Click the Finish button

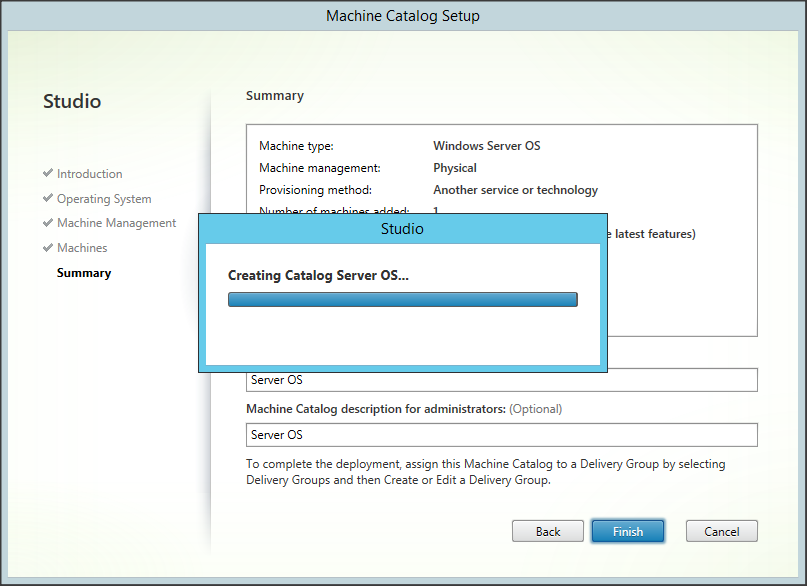point(628,531)
